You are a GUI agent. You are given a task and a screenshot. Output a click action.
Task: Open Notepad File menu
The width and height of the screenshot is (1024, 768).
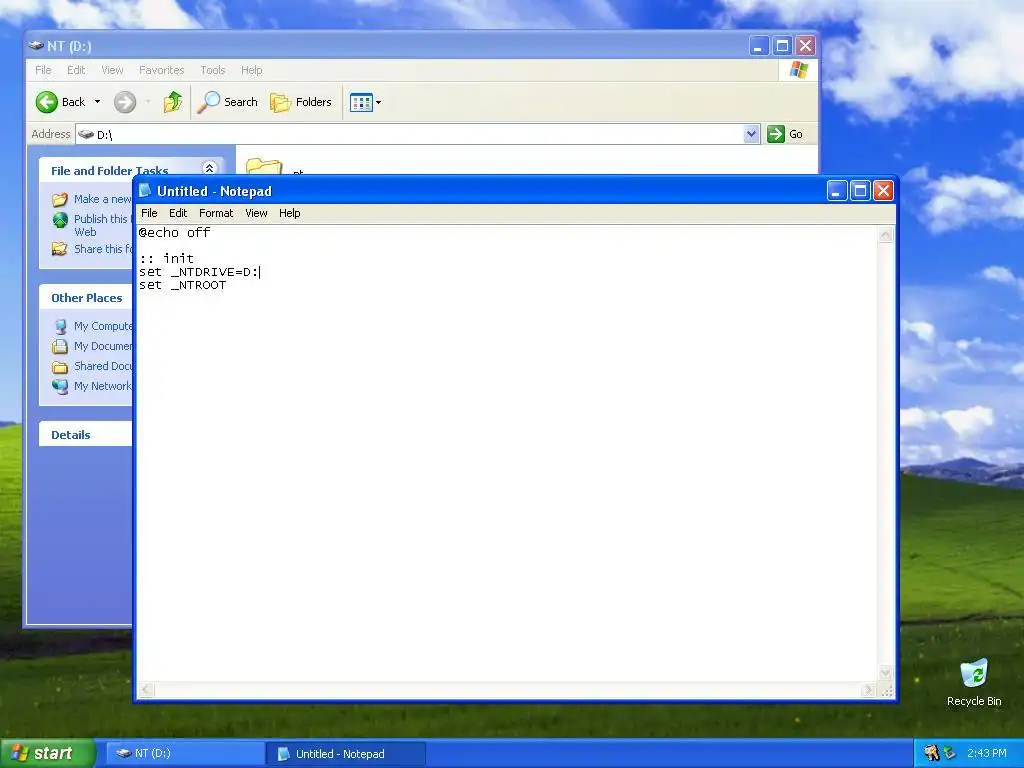coord(149,213)
